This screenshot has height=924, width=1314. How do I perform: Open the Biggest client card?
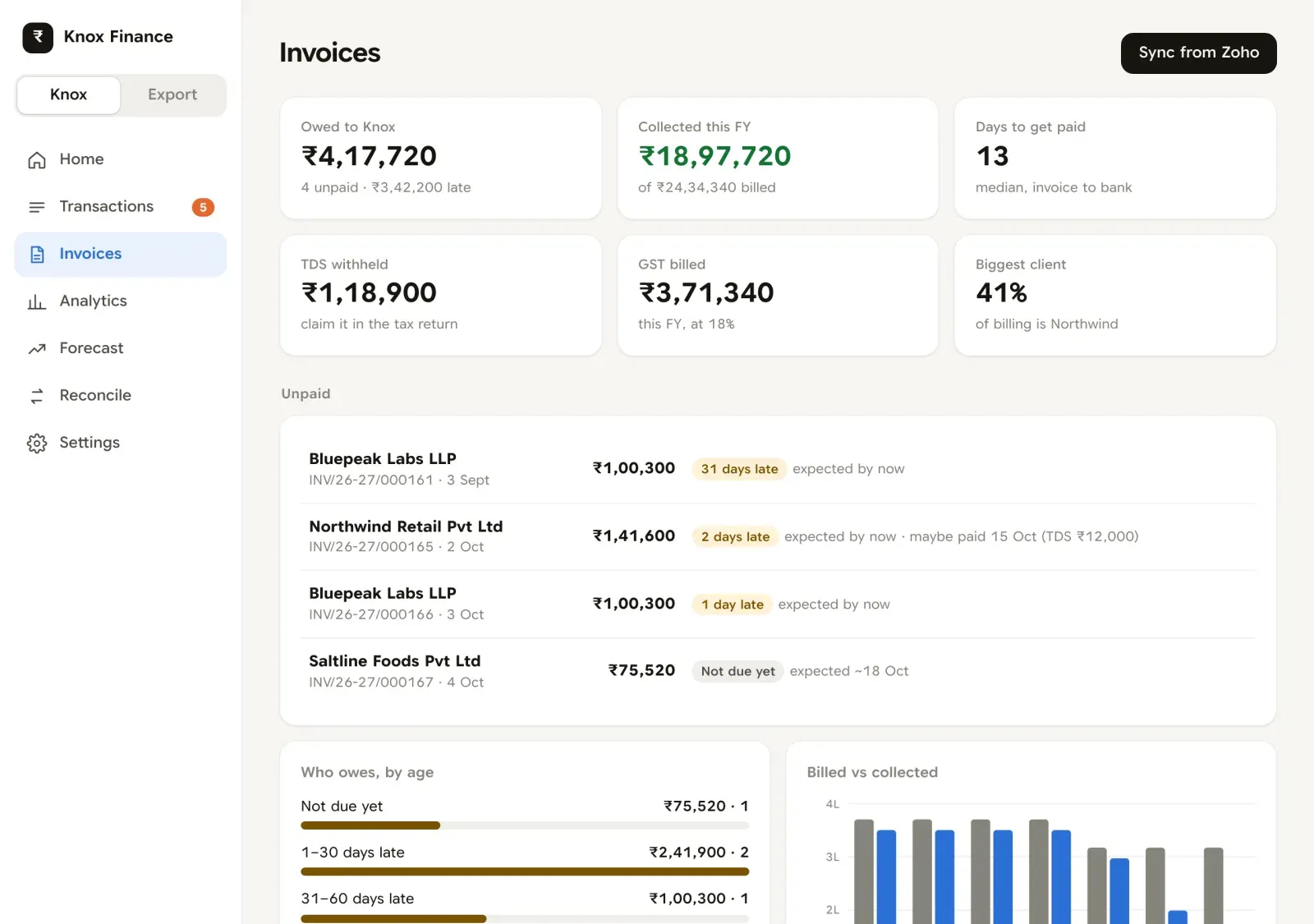(x=1115, y=296)
